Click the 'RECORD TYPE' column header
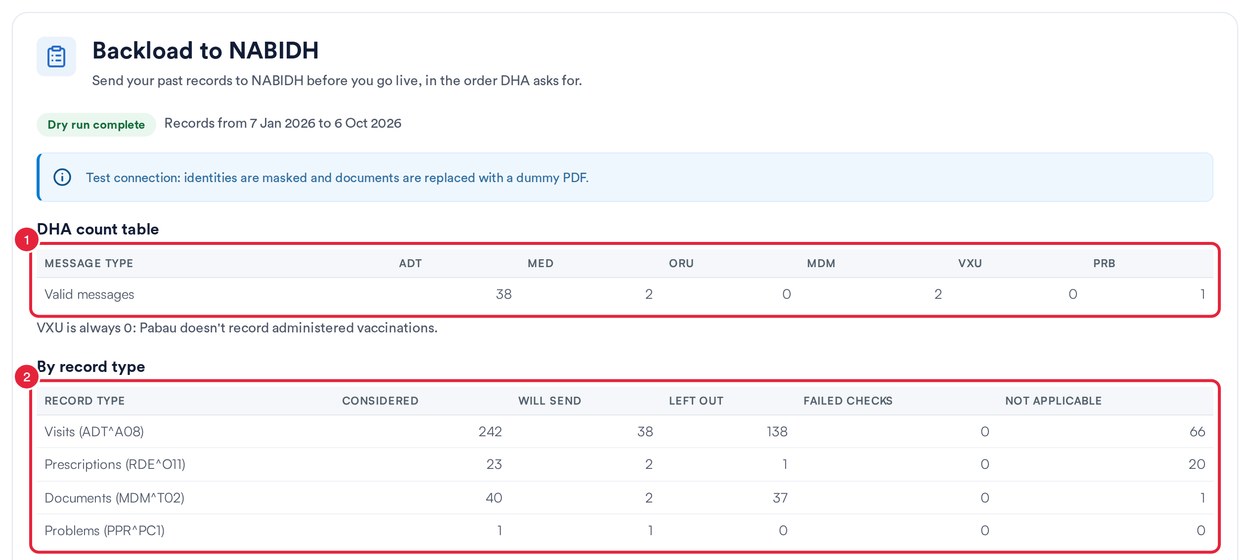Image resolution: width=1250 pixels, height=560 pixels. (85, 401)
